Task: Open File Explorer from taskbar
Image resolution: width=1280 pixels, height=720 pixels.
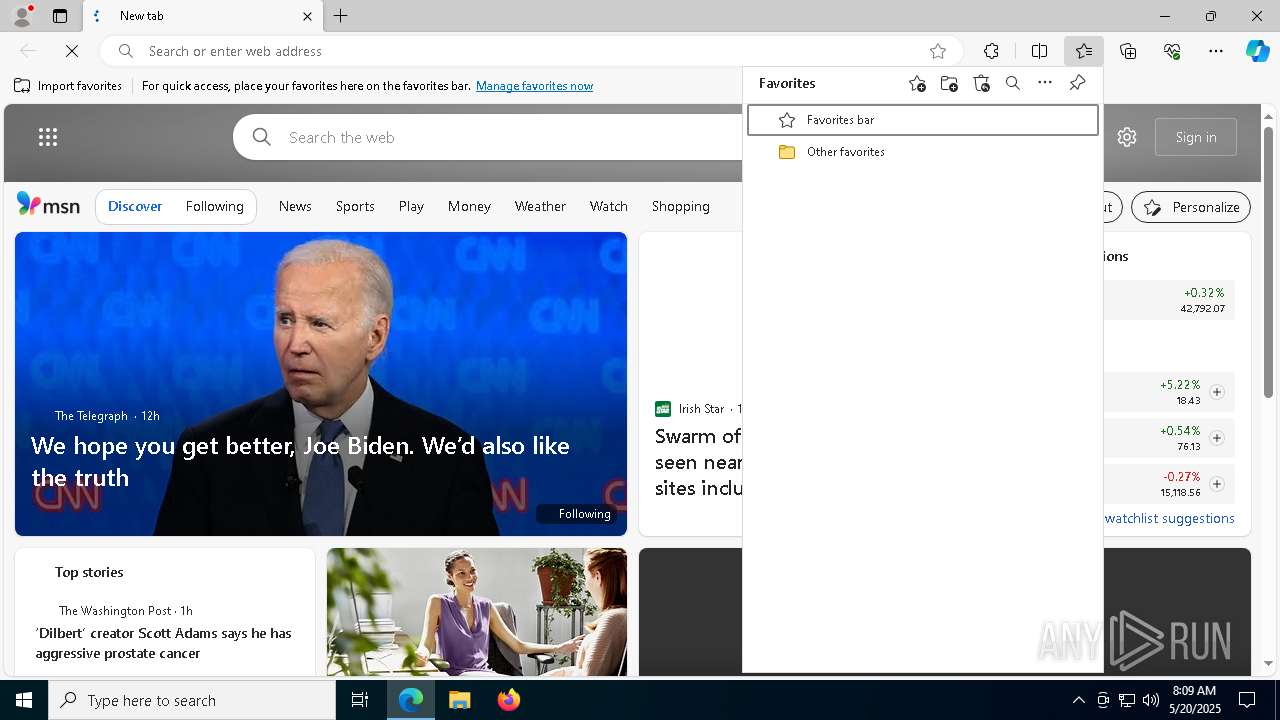Action: [459, 700]
